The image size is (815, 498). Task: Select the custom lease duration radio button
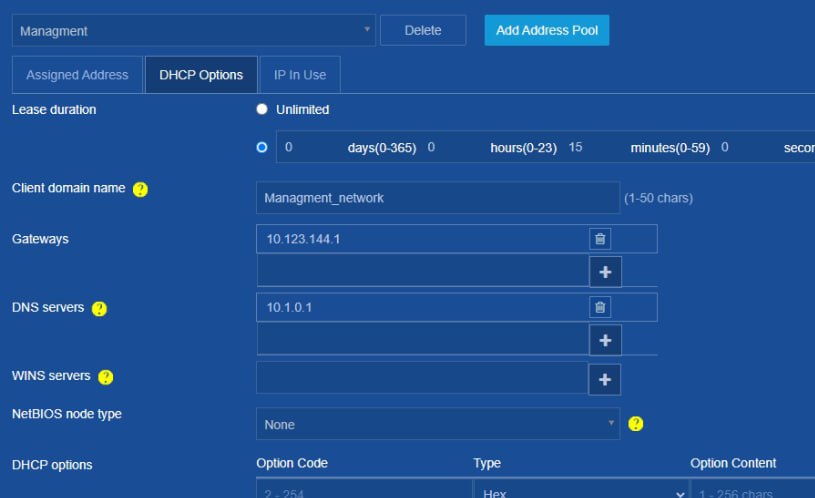(x=262, y=147)
